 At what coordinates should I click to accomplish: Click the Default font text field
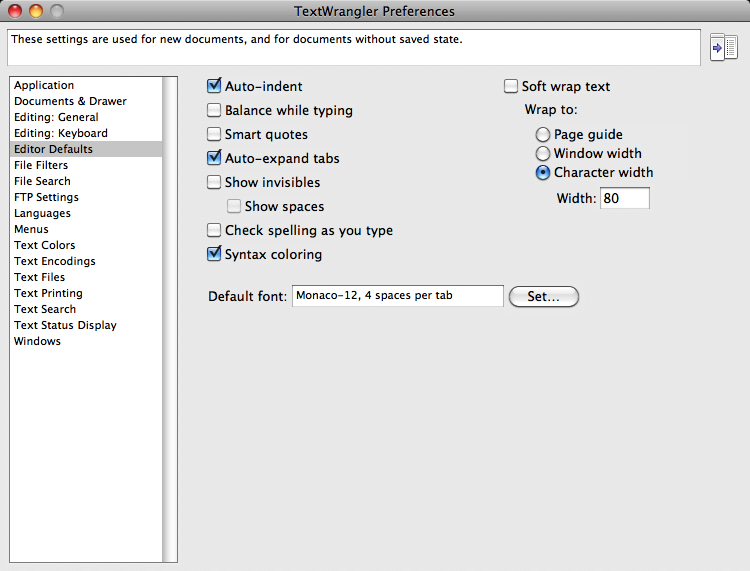point(398,296)
